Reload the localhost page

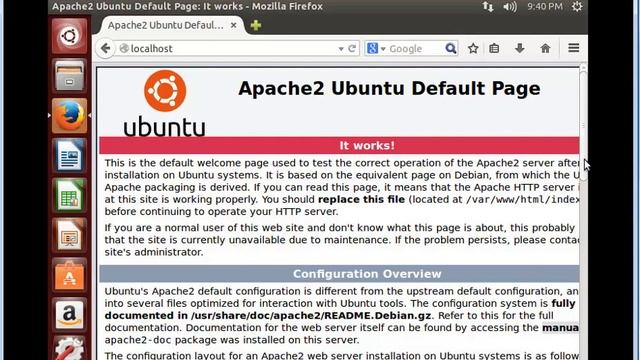pyautogui.click(x=352, y=49)
